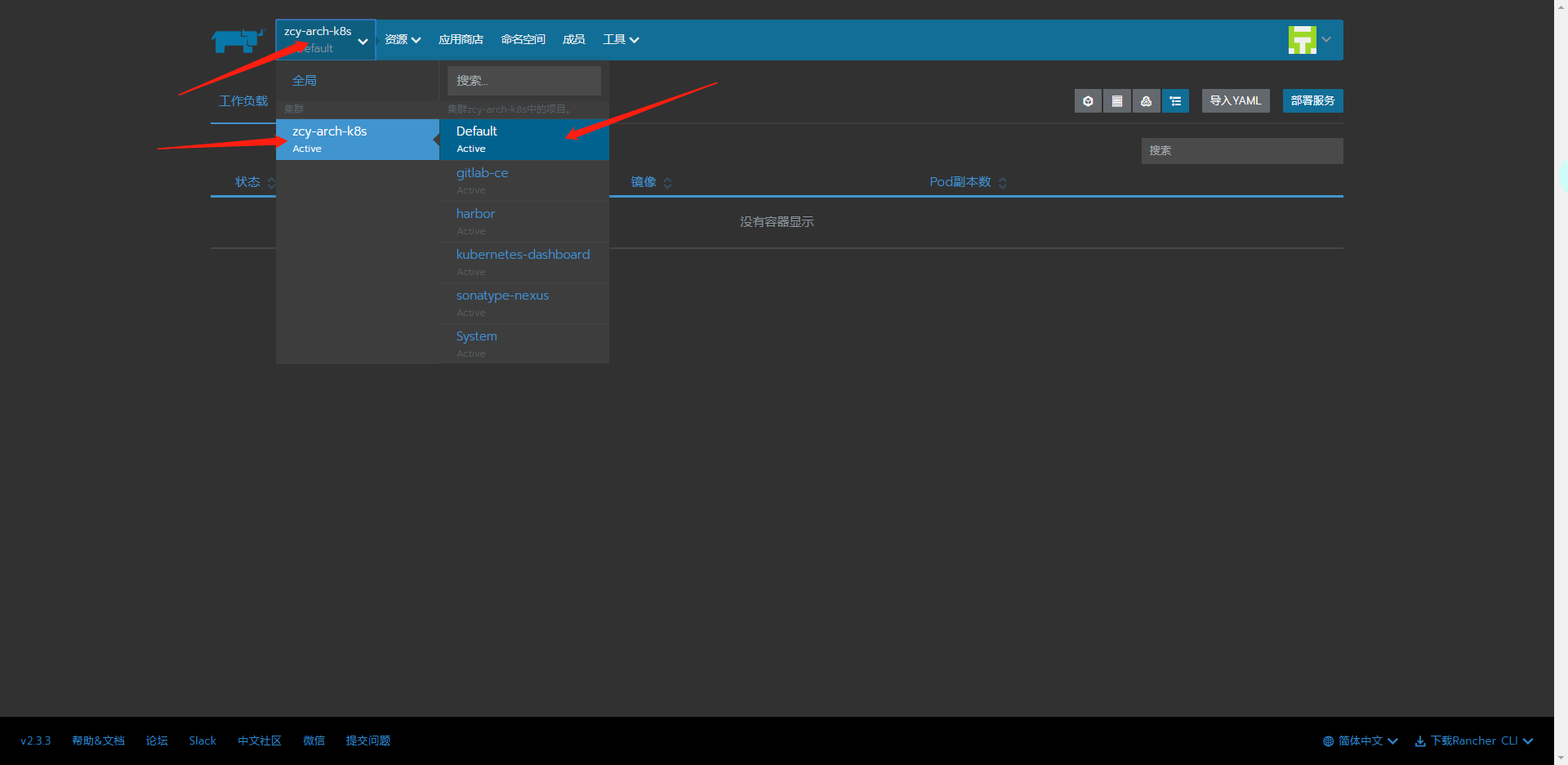Click the 导入YAML button
The height and width of the screenshot is (765, 1568).
point(1236,101)
